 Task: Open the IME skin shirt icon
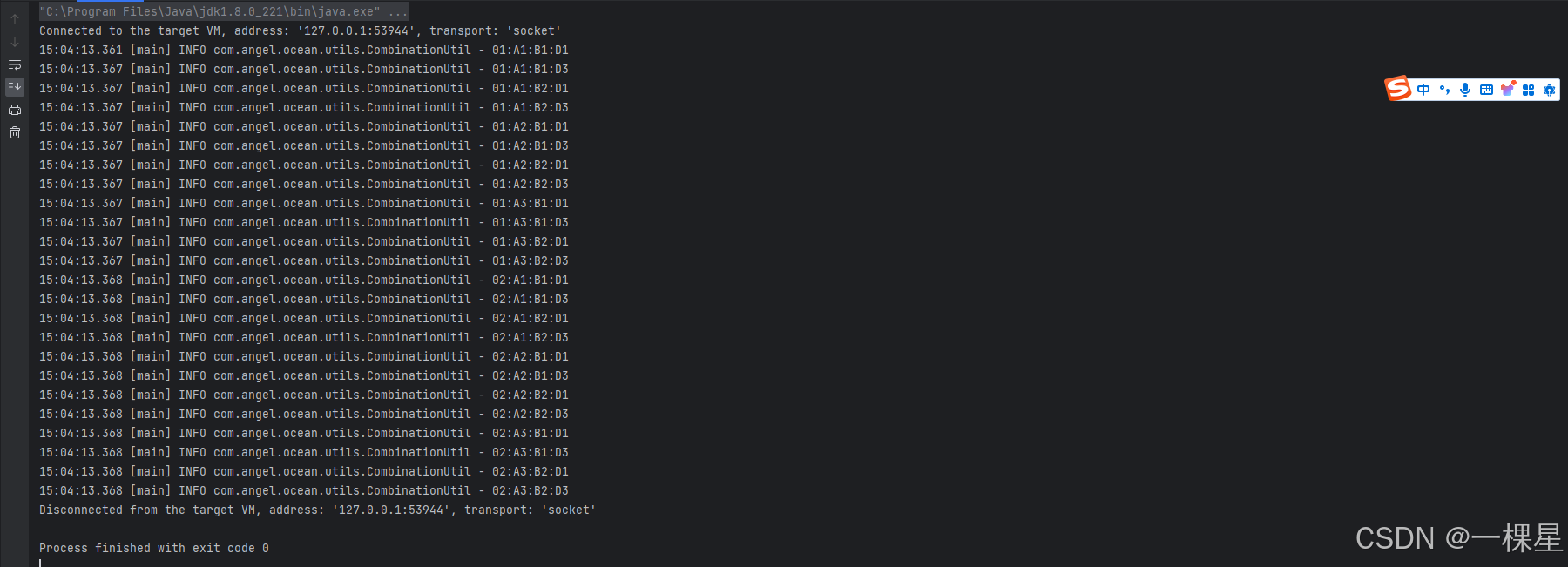tap(1507, 89)
